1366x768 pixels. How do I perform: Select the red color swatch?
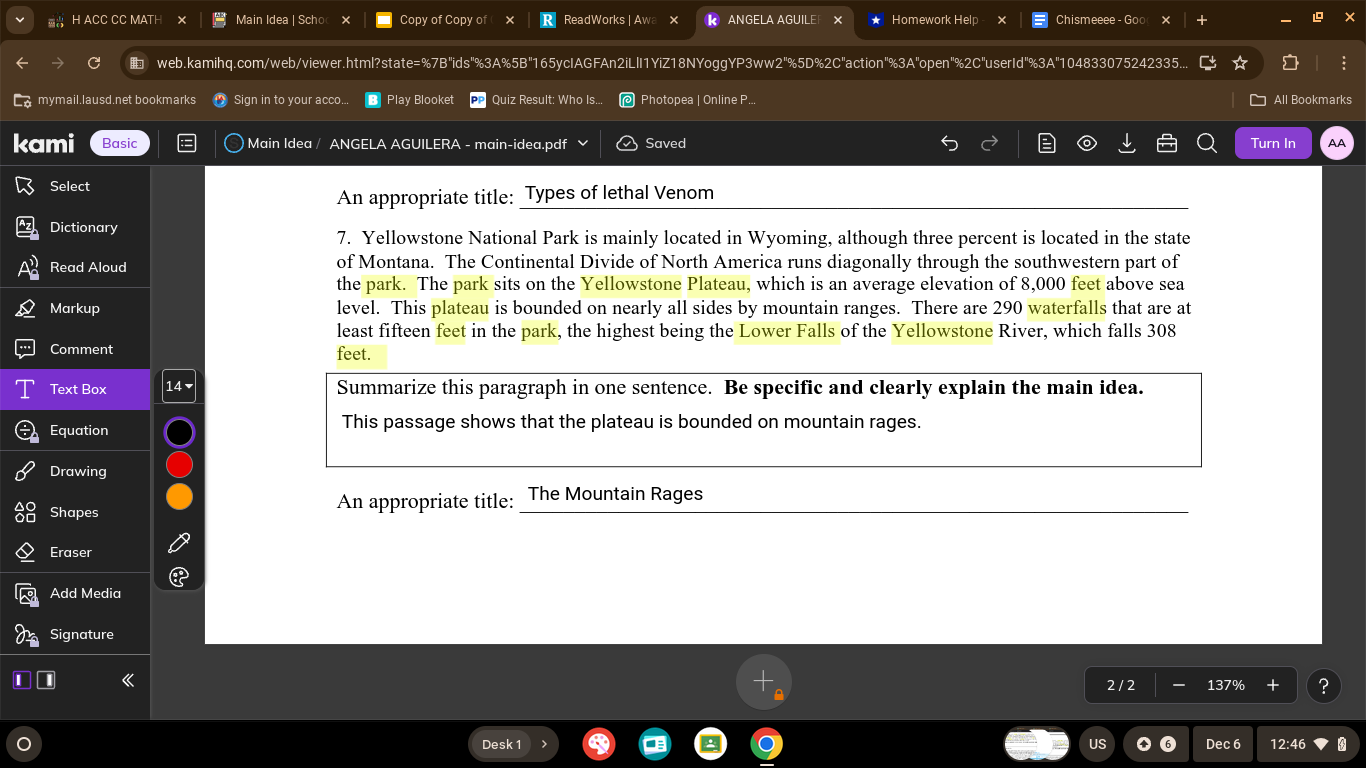point(179,464)
